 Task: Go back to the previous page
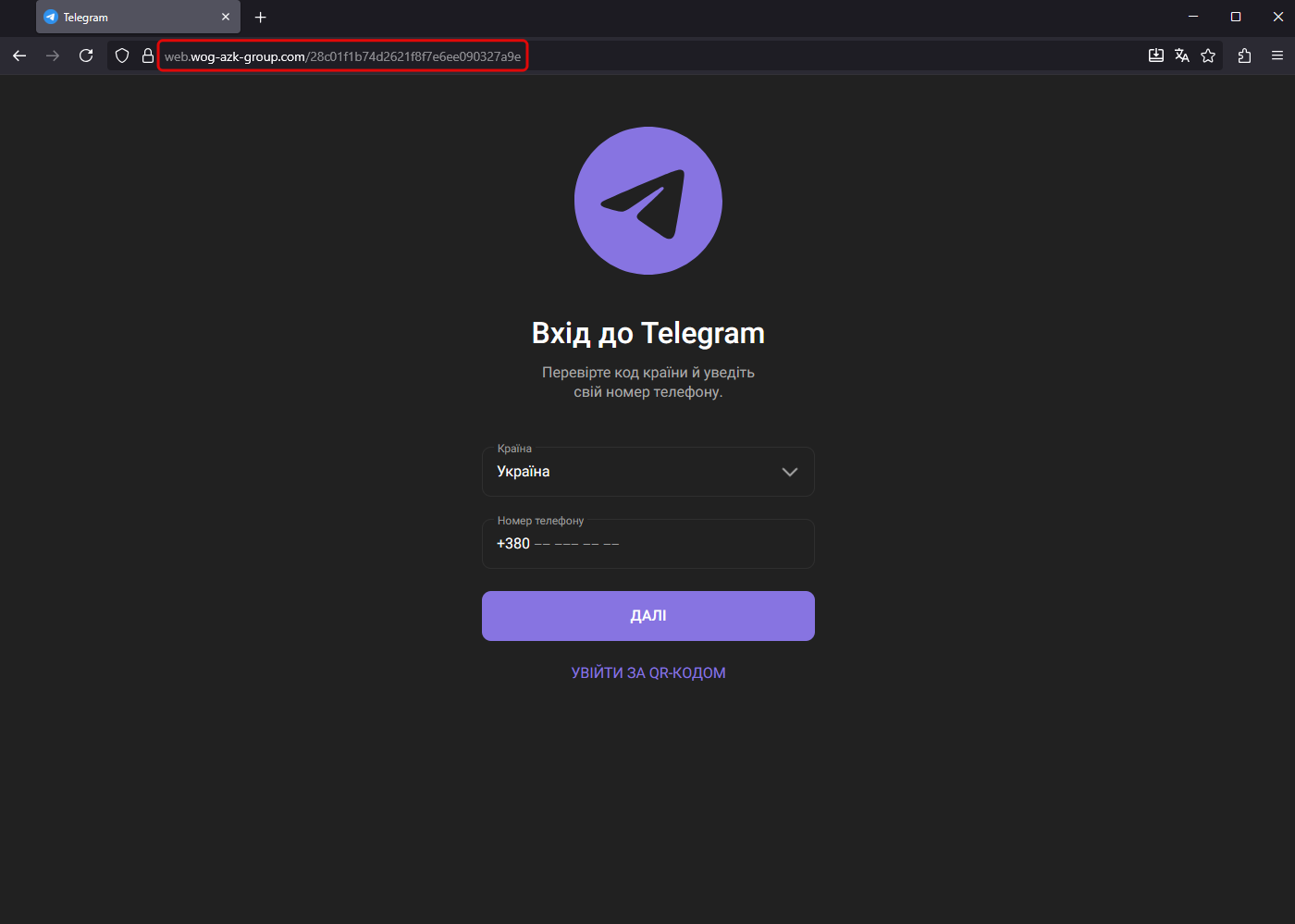[19, 56]
